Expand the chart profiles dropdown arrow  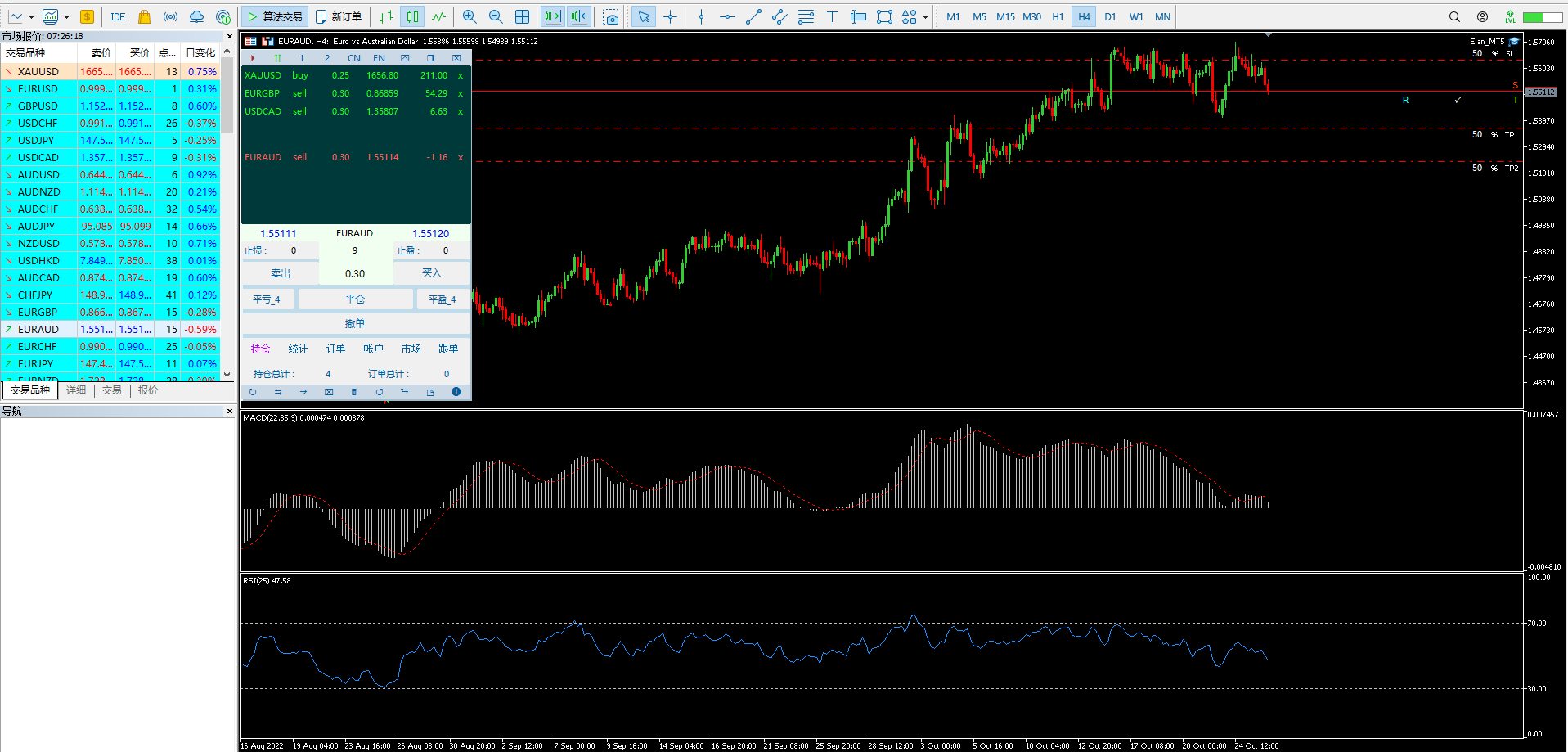click(x=67, y=16)
